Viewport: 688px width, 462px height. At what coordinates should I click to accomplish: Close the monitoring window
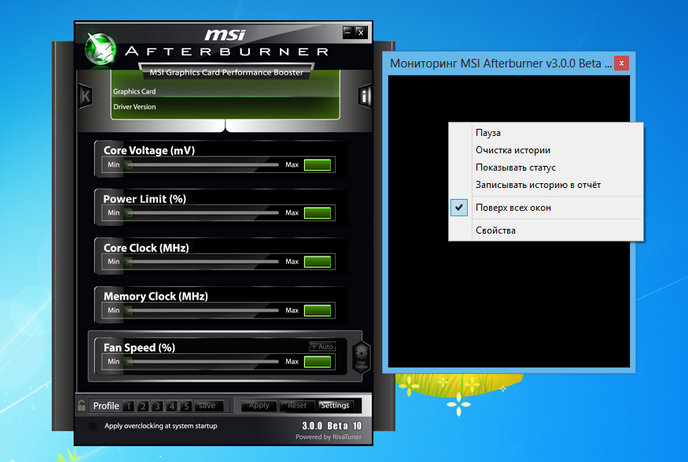621,63
